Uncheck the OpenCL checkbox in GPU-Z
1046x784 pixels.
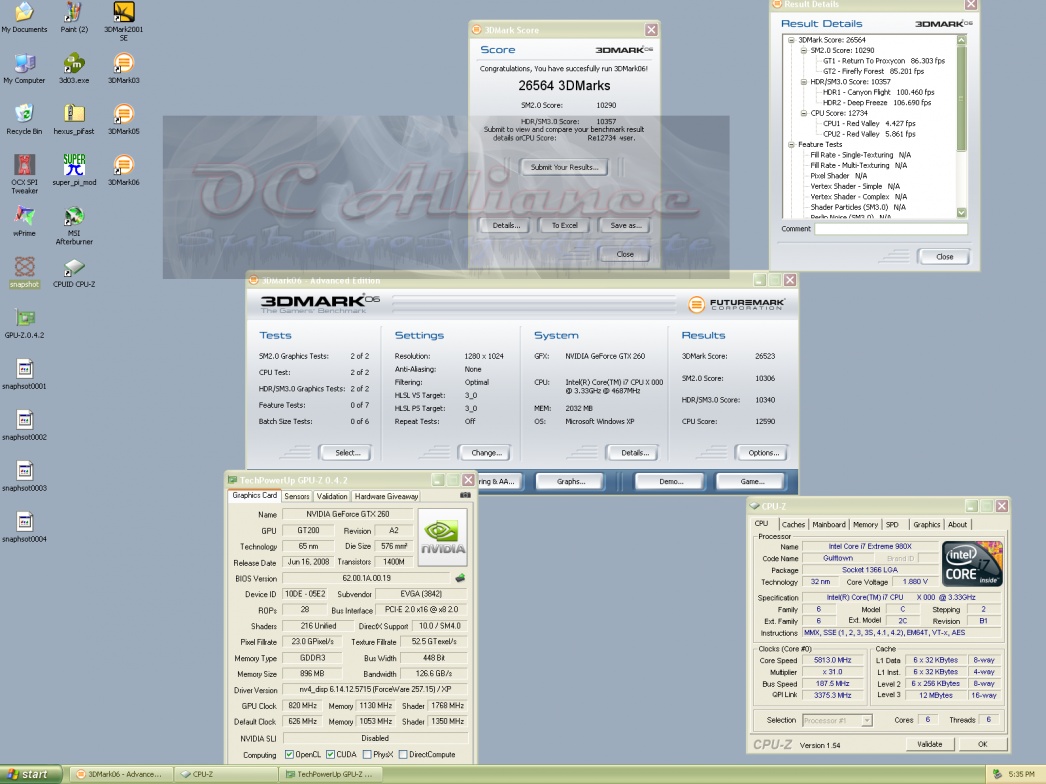pos(289,754)
